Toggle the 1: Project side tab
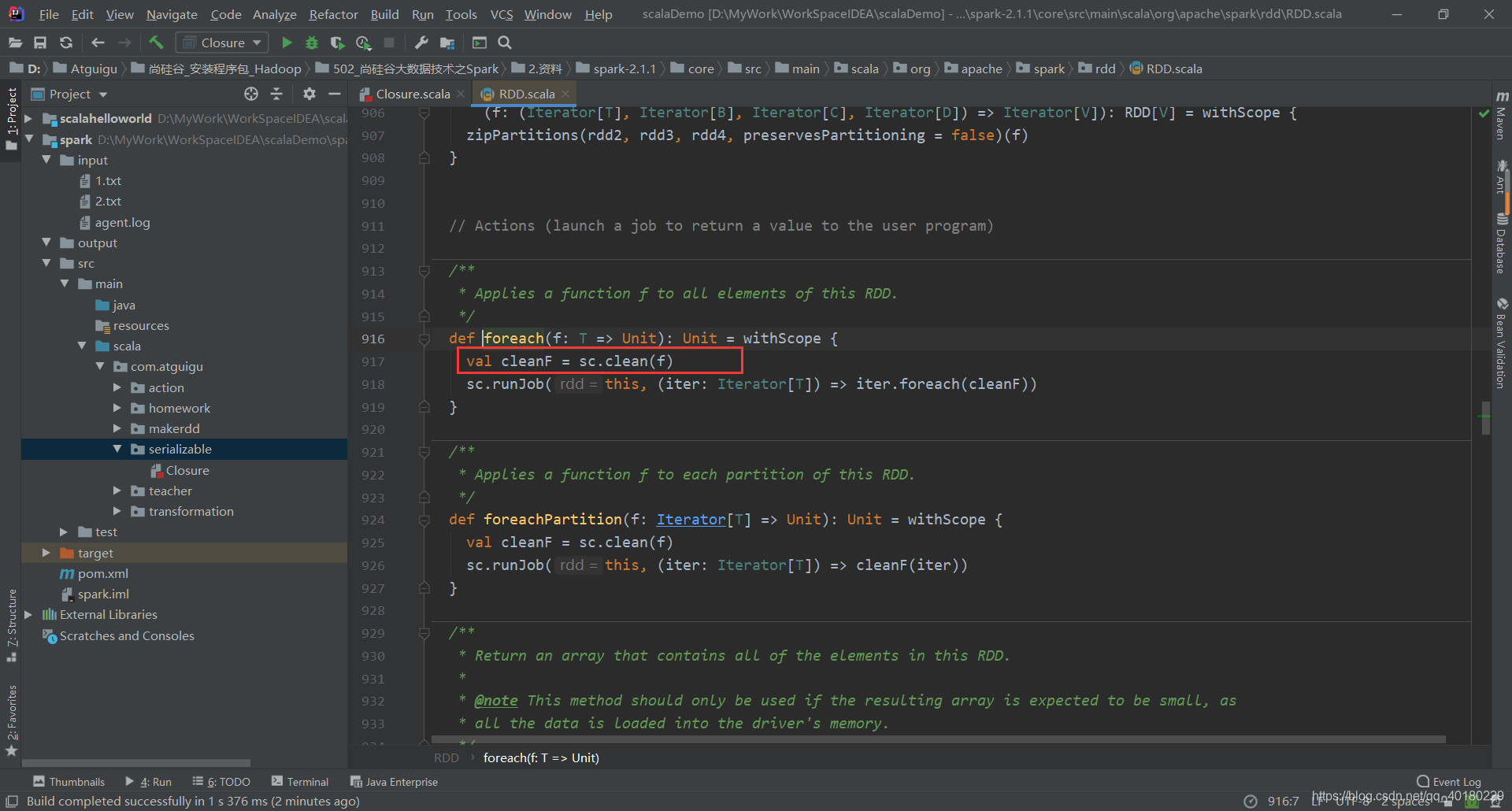Image resolution: width=1512 pixels, height=811 pixels. (11, 118)
